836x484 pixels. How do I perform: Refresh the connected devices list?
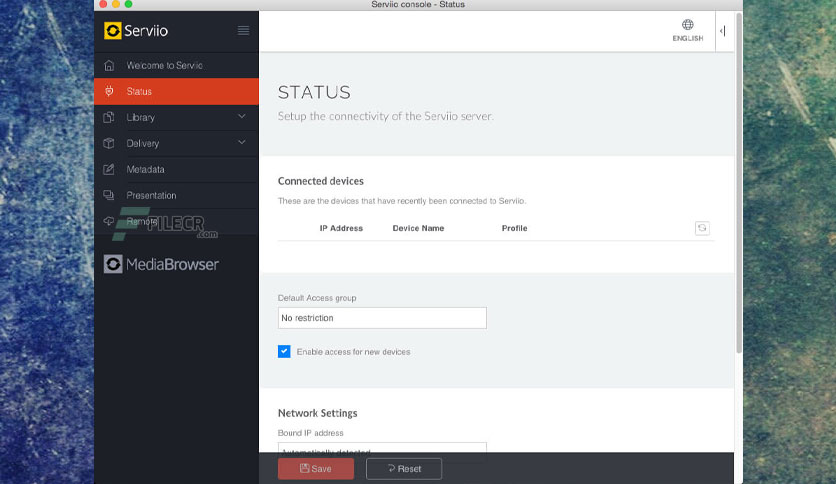702,228
